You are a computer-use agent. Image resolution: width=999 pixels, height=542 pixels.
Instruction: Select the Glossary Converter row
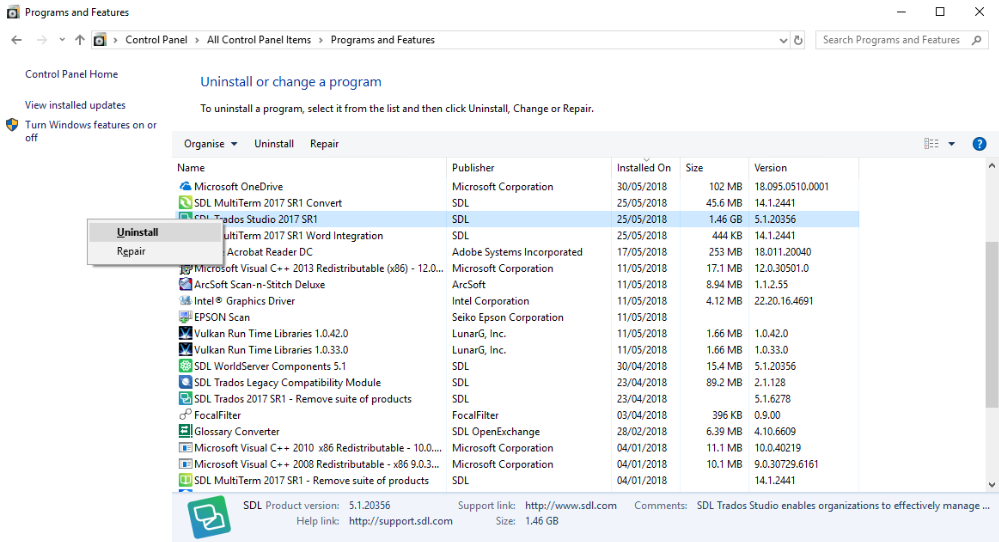pos(516,431)
